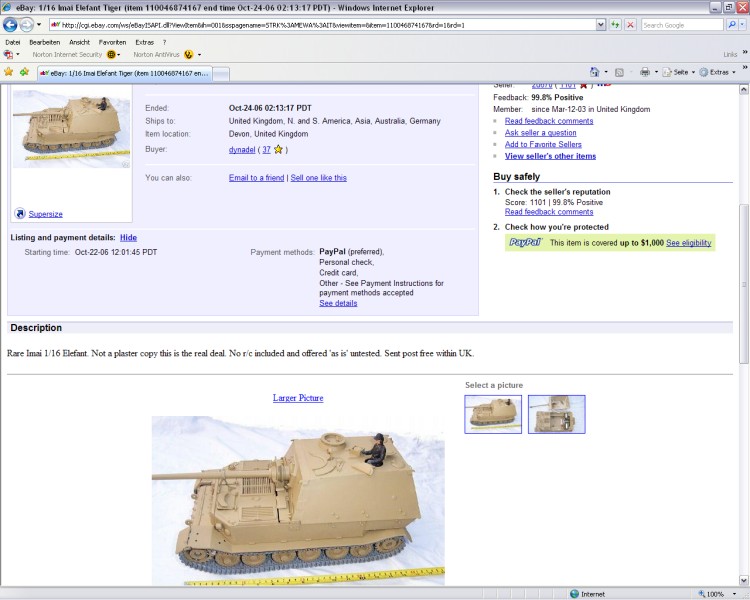The height and width of the screenshot is (600, 750).
Task: Open the Bearbeiten menu
Action: (44, 42)
